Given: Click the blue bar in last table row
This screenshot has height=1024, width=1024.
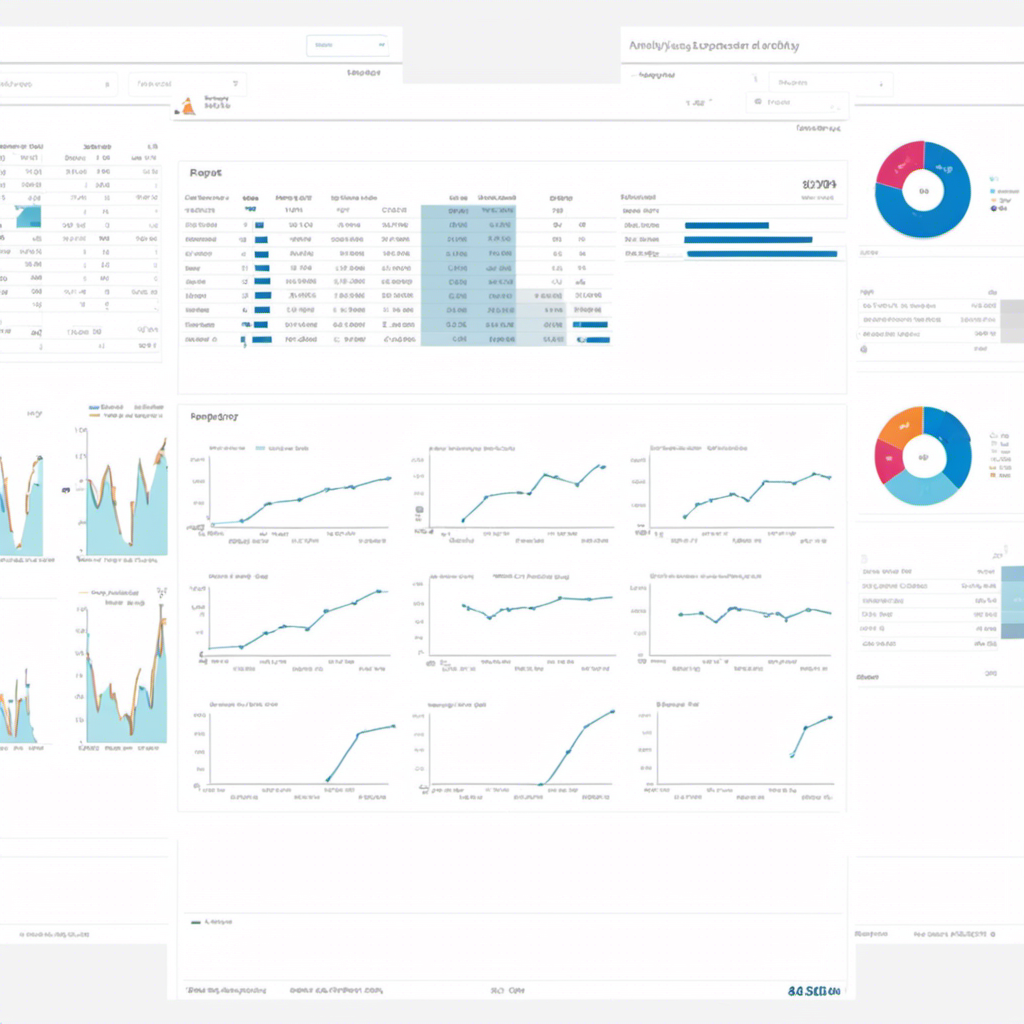Looking at the screenshot, I should coord(262,340).
